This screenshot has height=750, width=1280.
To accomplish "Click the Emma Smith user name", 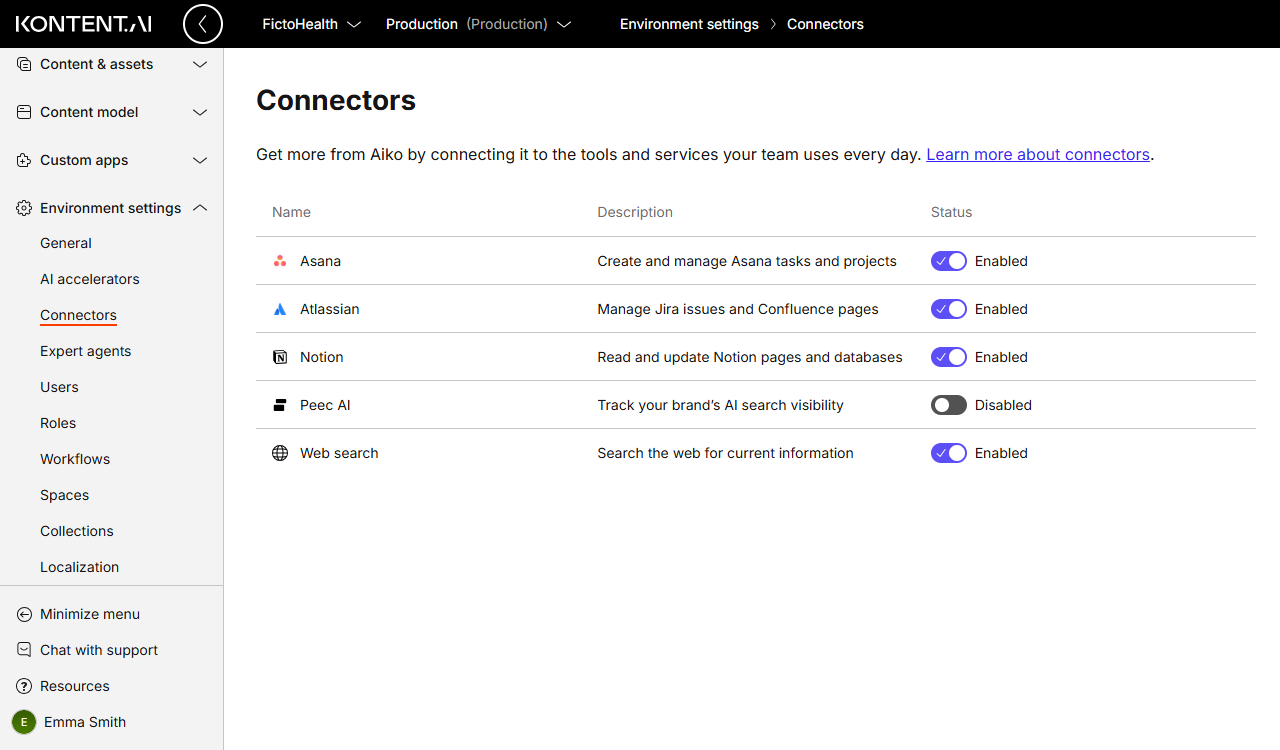I will [x=85, y=722].
